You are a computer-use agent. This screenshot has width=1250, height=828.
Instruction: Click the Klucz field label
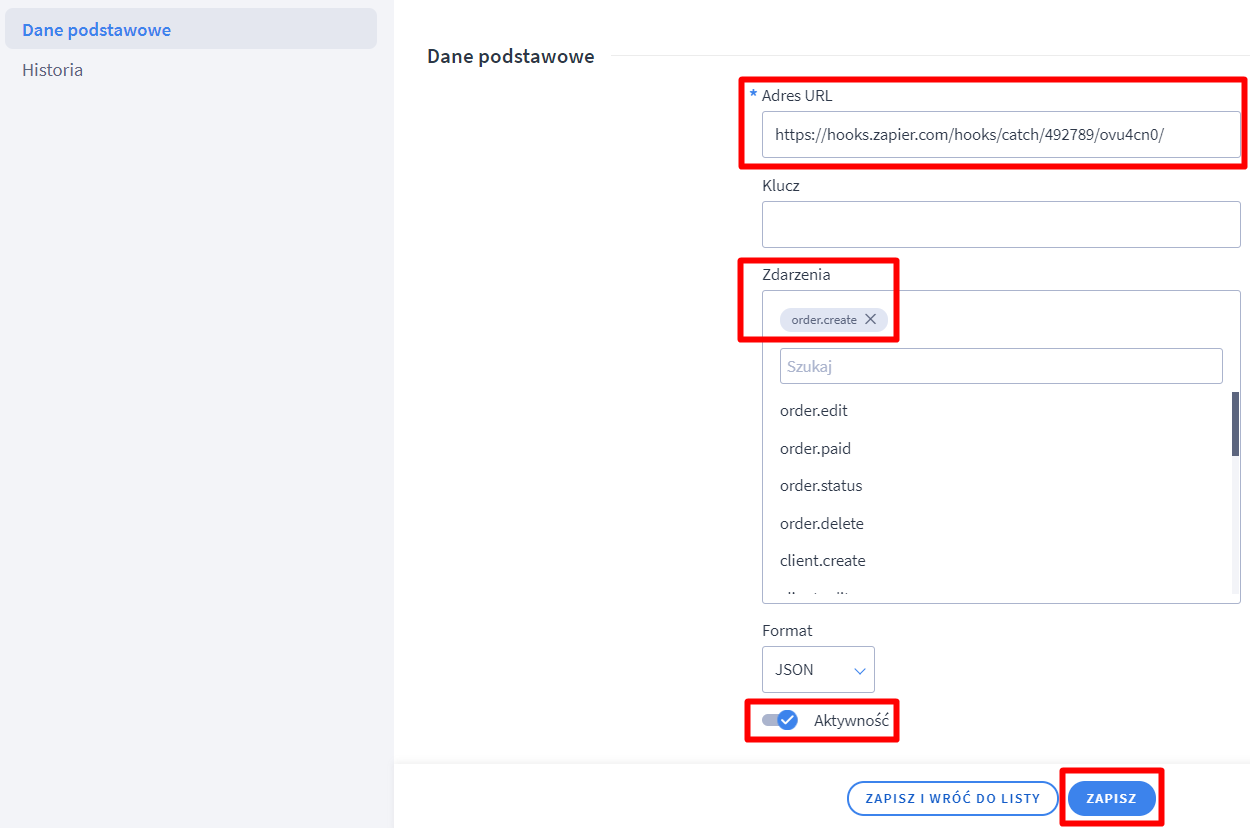(781, 186)
